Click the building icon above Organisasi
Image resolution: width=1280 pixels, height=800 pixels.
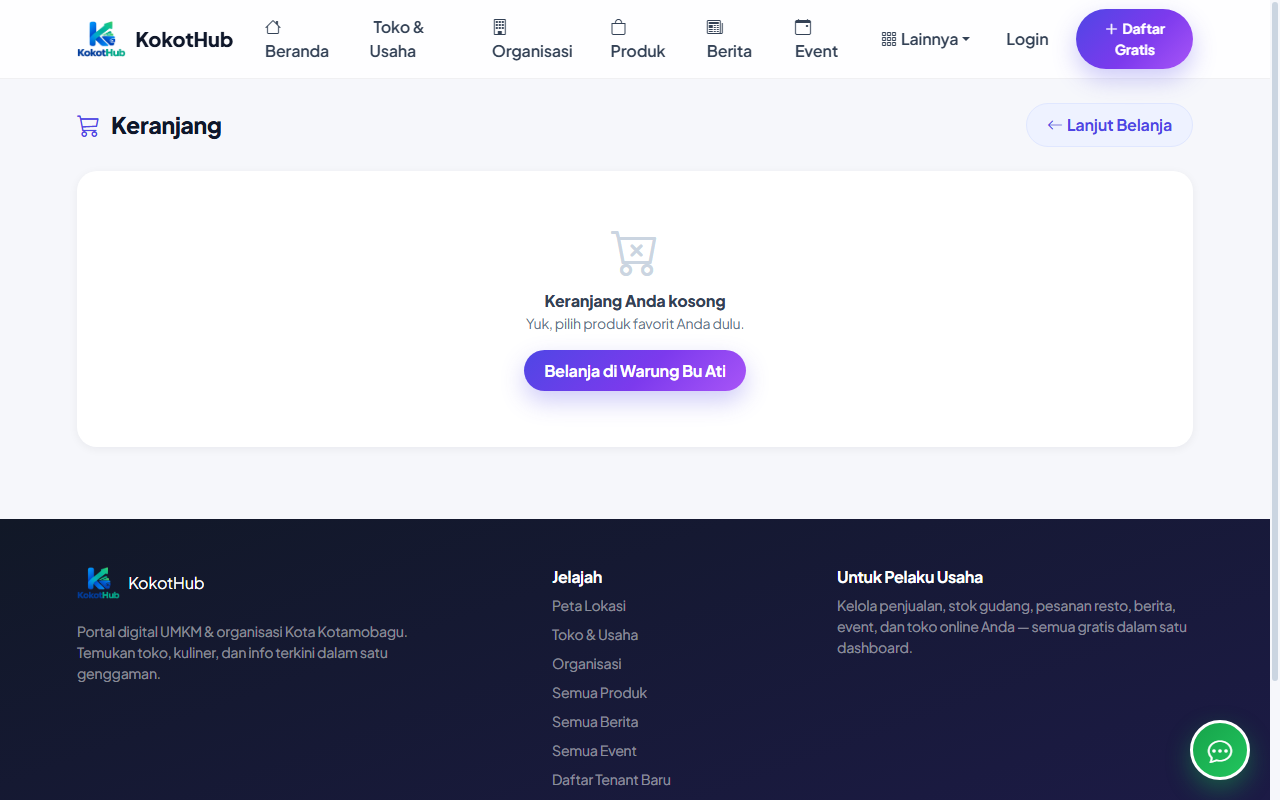500,27
